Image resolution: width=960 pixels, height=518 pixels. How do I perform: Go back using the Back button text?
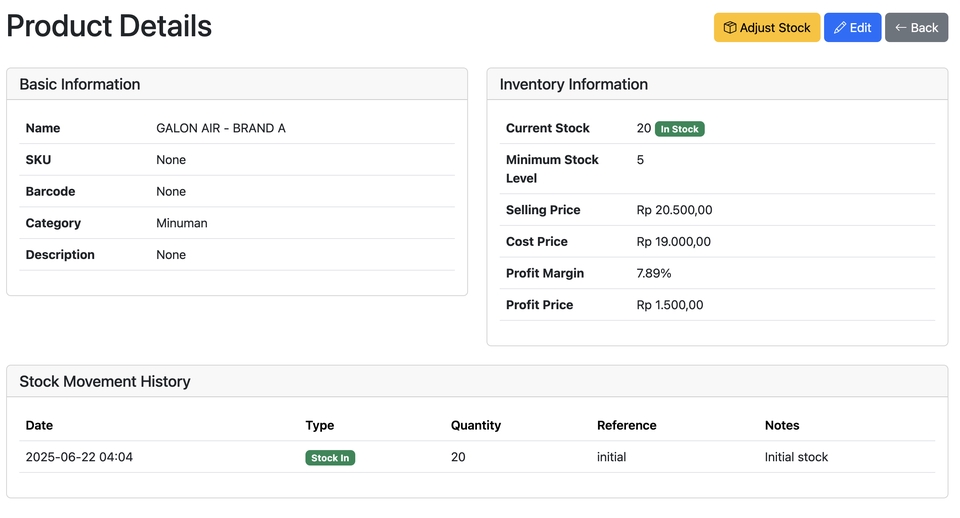tap(925, 28)
